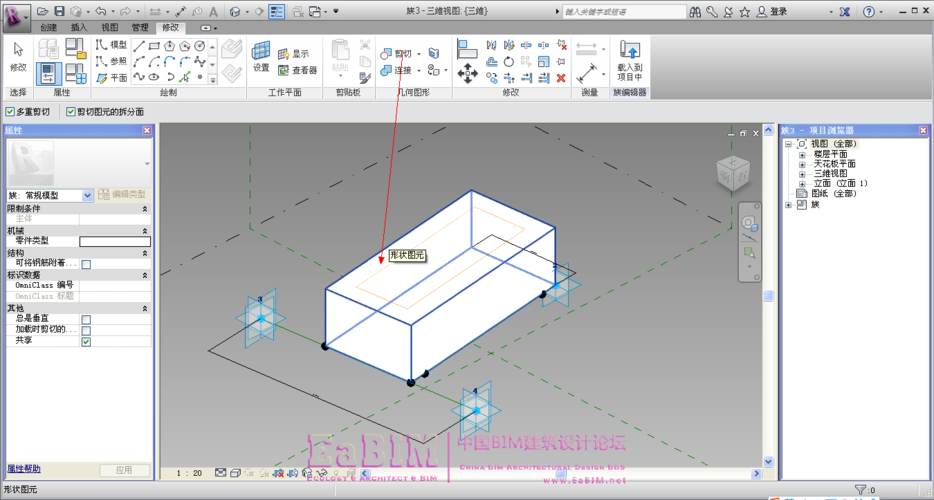Open the 属性帮助 help link
Screen dimensions: 934x500
click(24, 468)
